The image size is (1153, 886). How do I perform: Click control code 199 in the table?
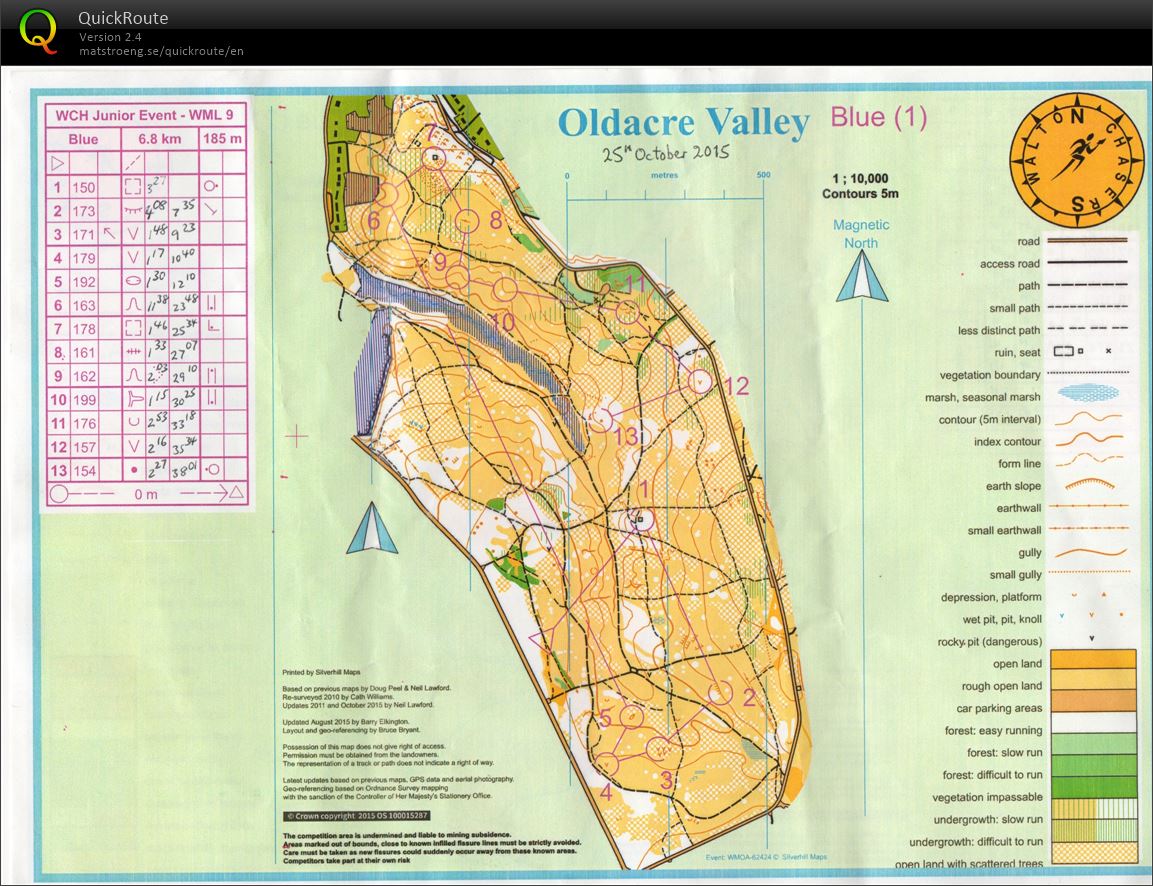pyautogui.click(x=83, y=399)
